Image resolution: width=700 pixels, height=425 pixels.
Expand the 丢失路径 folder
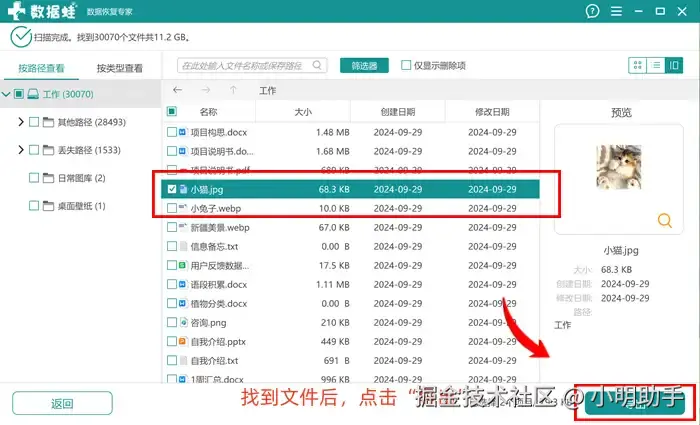pyautogui.click(x=21, y=150)
